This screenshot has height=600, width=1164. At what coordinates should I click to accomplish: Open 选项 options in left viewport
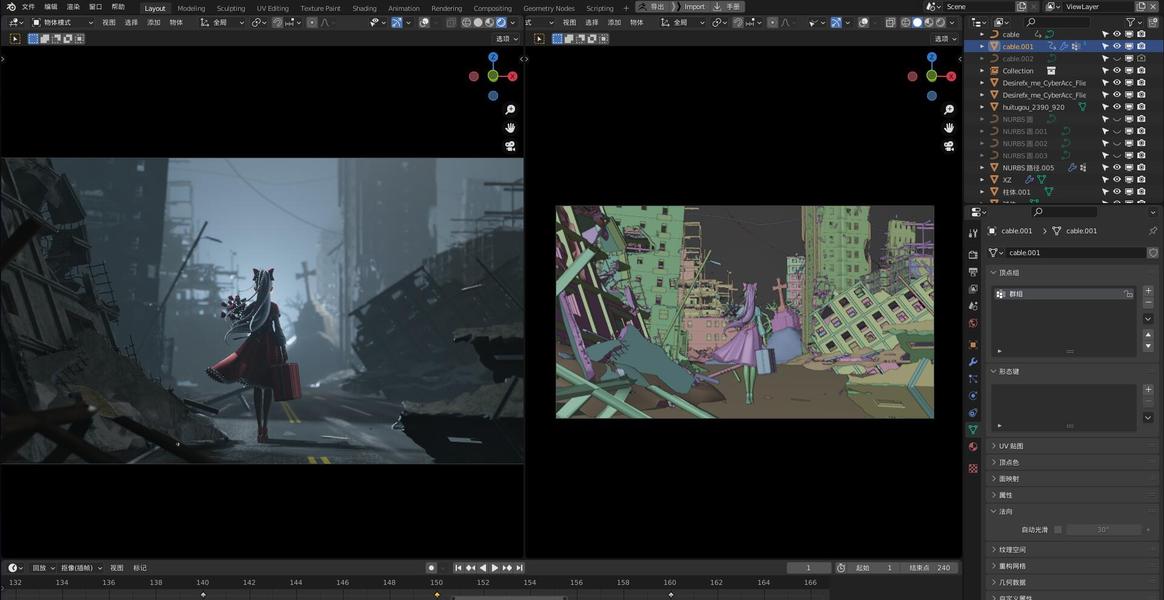507,39
